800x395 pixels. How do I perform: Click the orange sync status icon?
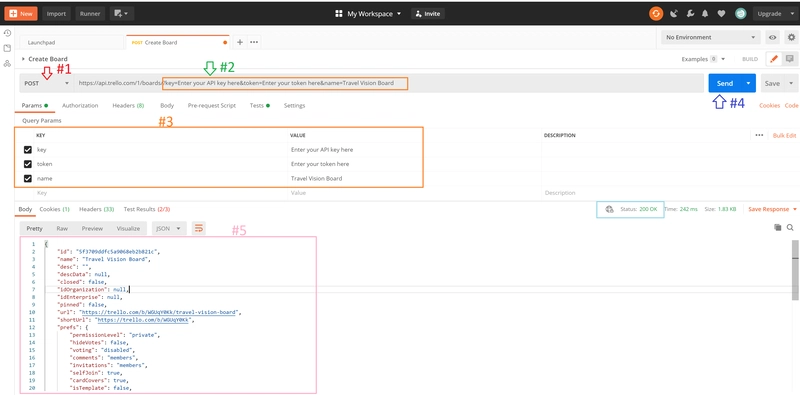656,14
